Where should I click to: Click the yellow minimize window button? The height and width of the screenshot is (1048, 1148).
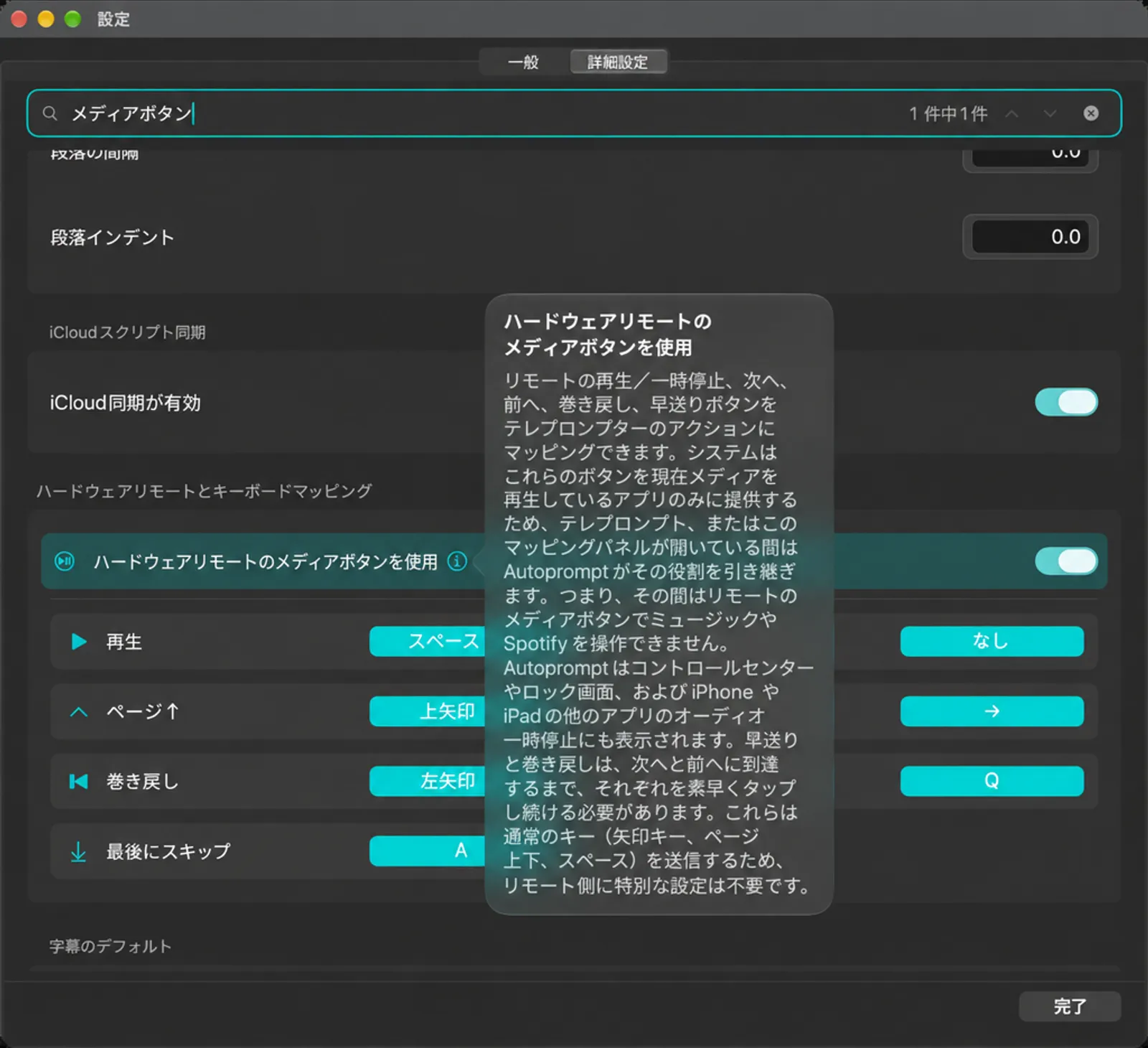click(45, 19)
